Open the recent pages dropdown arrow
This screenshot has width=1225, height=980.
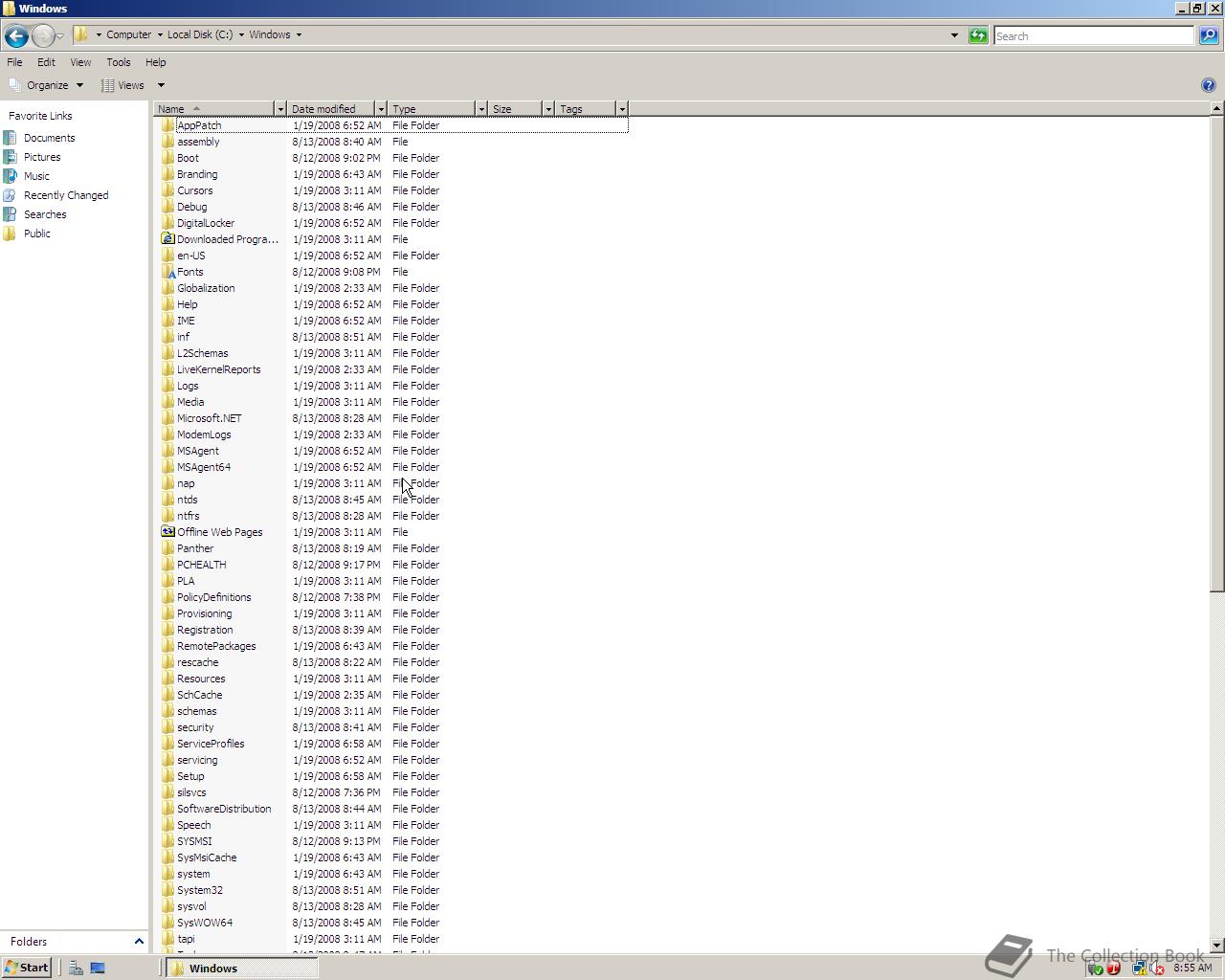(x=59, y=36)
